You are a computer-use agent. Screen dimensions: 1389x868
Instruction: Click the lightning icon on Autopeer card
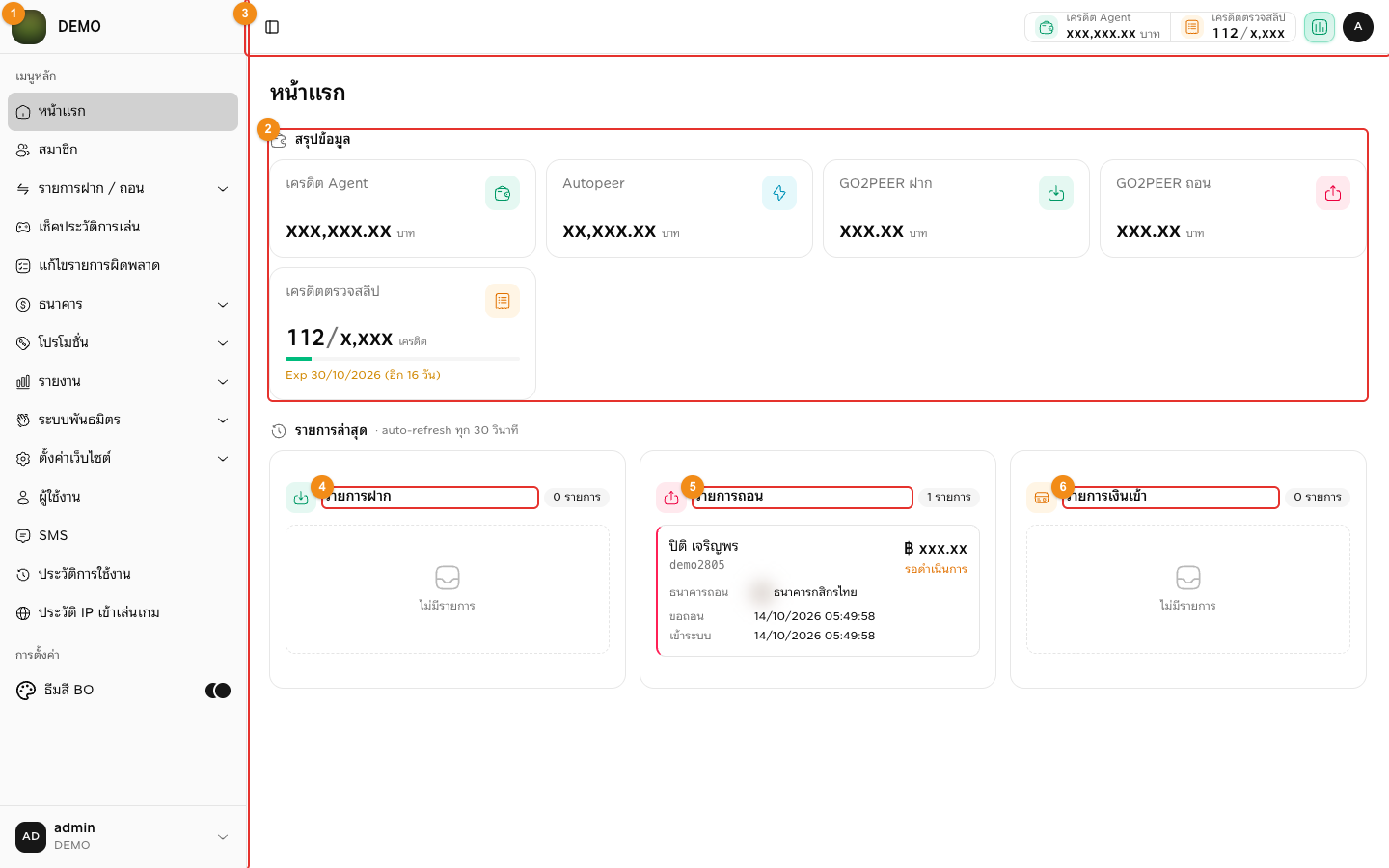[779, 193]
